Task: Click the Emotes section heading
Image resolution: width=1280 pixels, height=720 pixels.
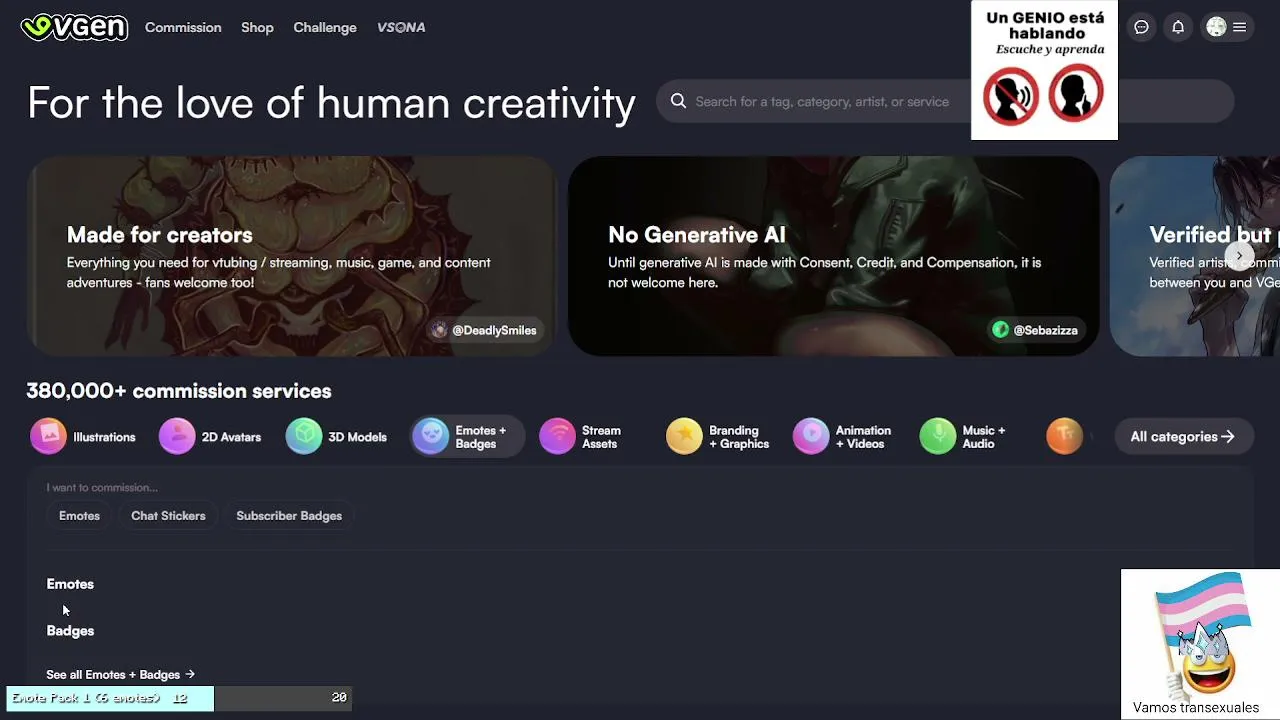Action: pos(70,584)
